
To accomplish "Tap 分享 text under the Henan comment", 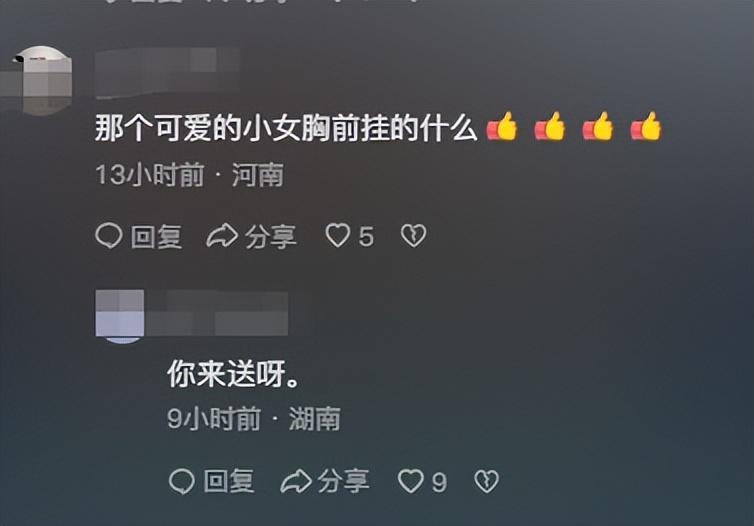I will [x=271, y=237].
